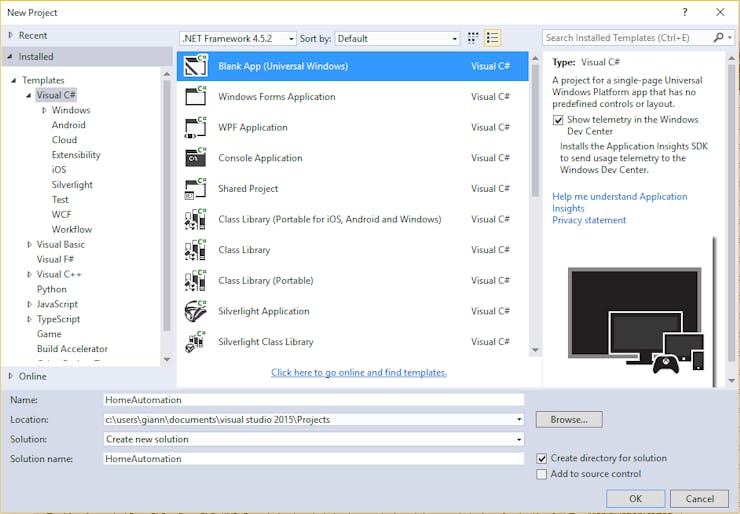Image resolution: width=740 pixels, height=514 pixels.
Task: Select the Game node
Action: pyautogui.click(x=49, y=334)
